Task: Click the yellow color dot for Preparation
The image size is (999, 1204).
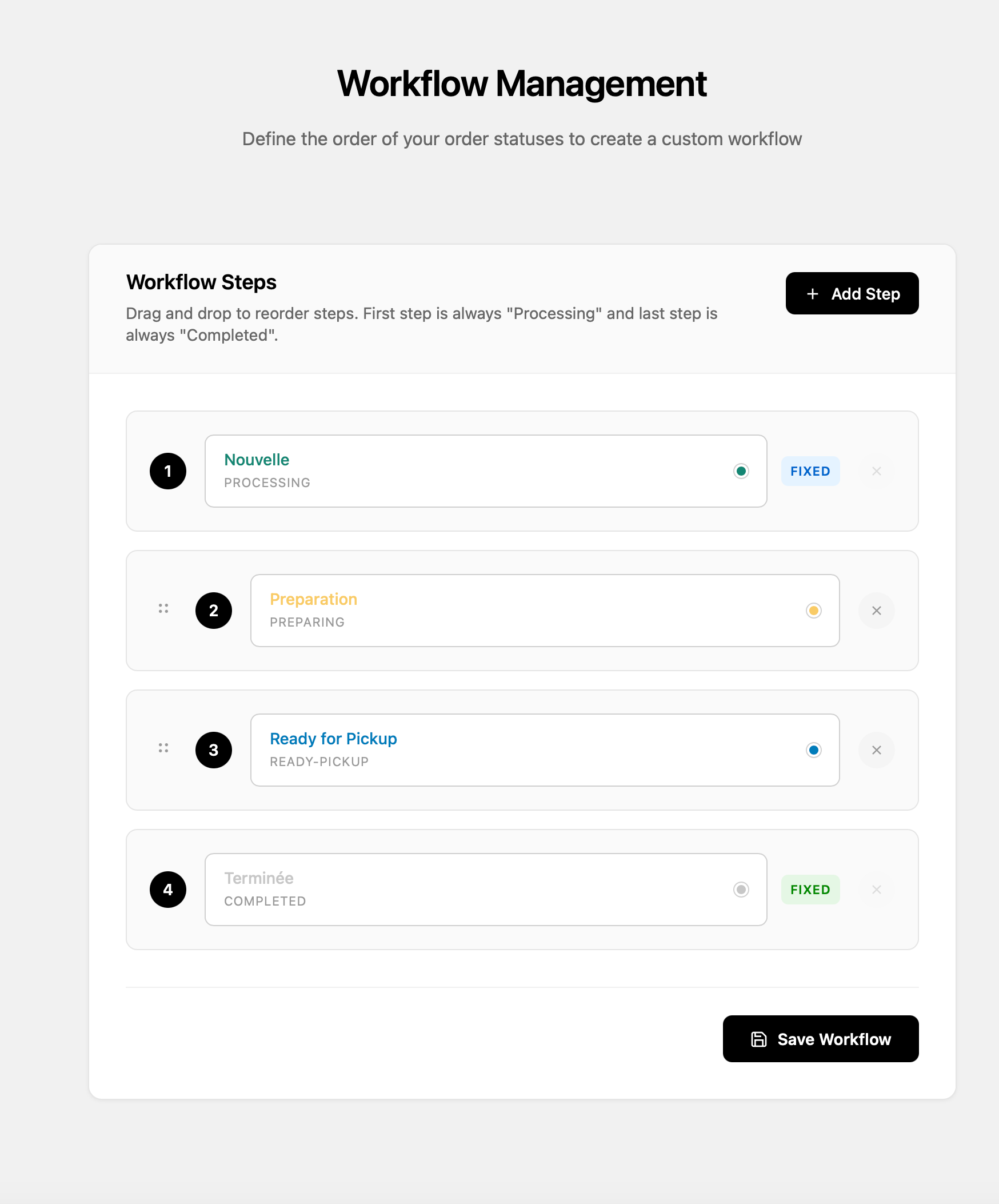Action: (x=813, y=611)
